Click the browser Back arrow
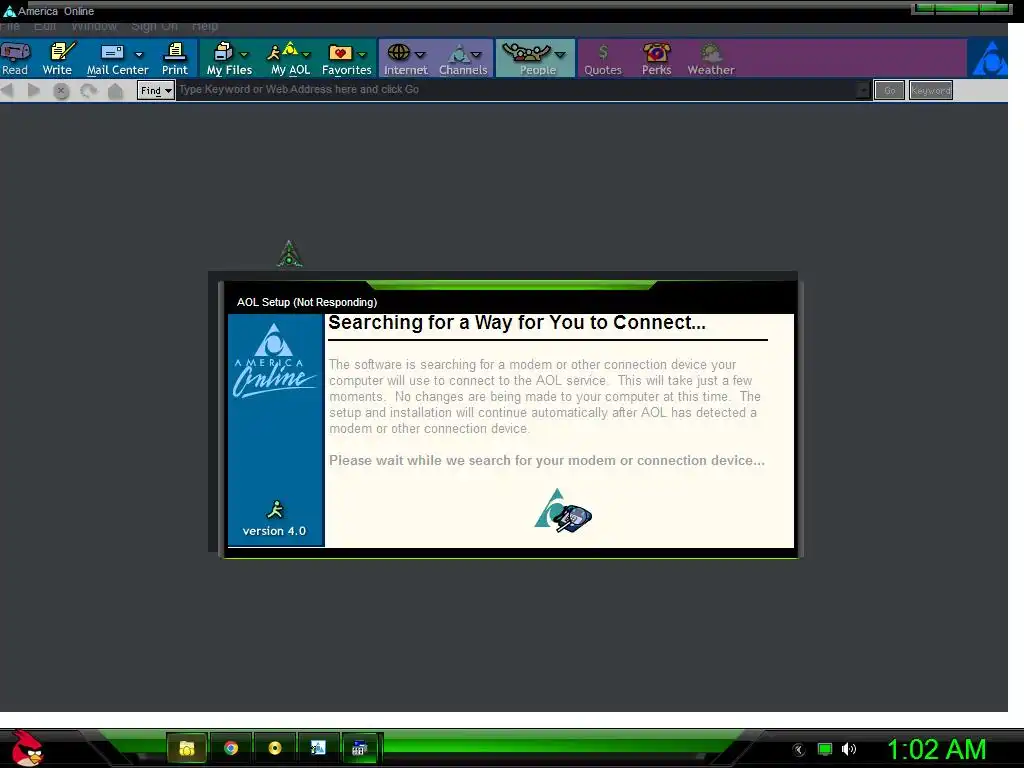Viewport: 1024px width, 768px height. tap(8, 91)
